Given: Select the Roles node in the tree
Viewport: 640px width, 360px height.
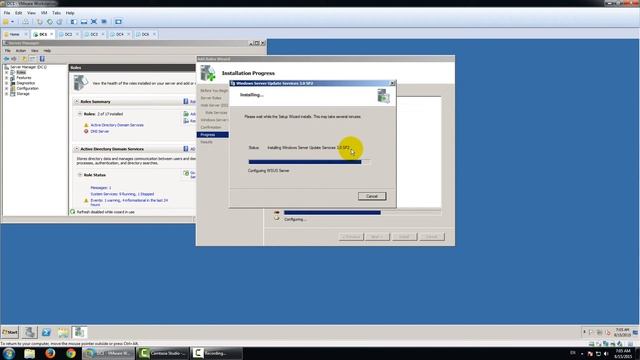Looking at the screenshot, I should click(21, 72).
